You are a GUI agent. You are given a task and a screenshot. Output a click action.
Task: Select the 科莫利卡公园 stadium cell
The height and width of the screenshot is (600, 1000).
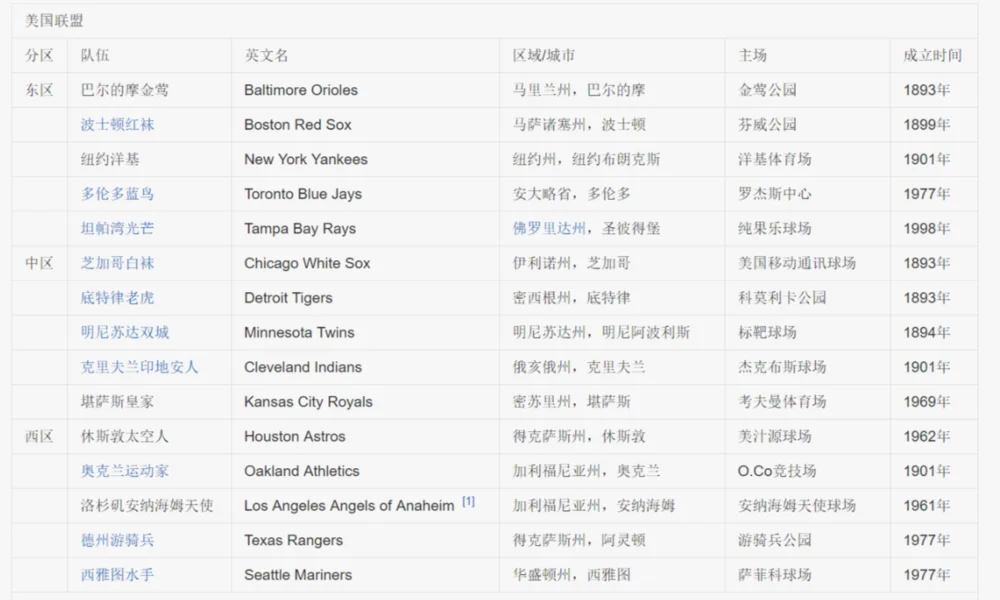(x=782, y=298)
